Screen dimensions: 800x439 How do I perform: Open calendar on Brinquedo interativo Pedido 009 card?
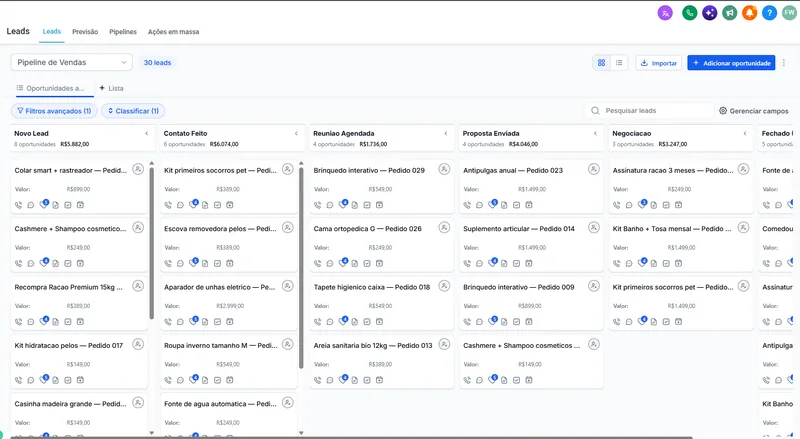coord(529,322)
